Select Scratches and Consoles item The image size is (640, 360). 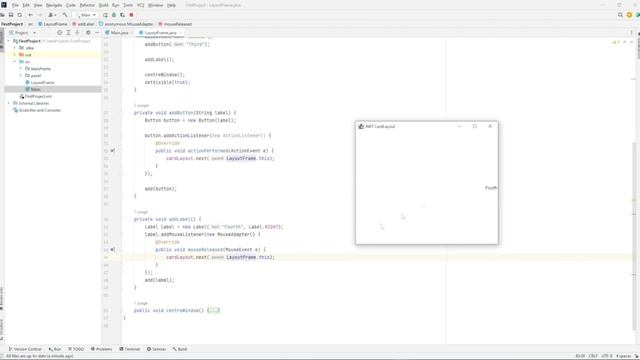tap(37, 110)
